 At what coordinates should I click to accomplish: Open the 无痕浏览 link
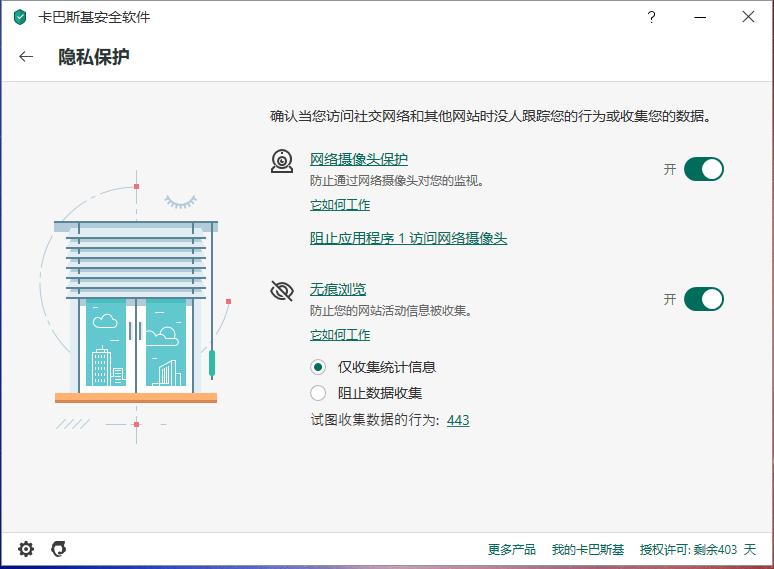(x=338, y=289)
